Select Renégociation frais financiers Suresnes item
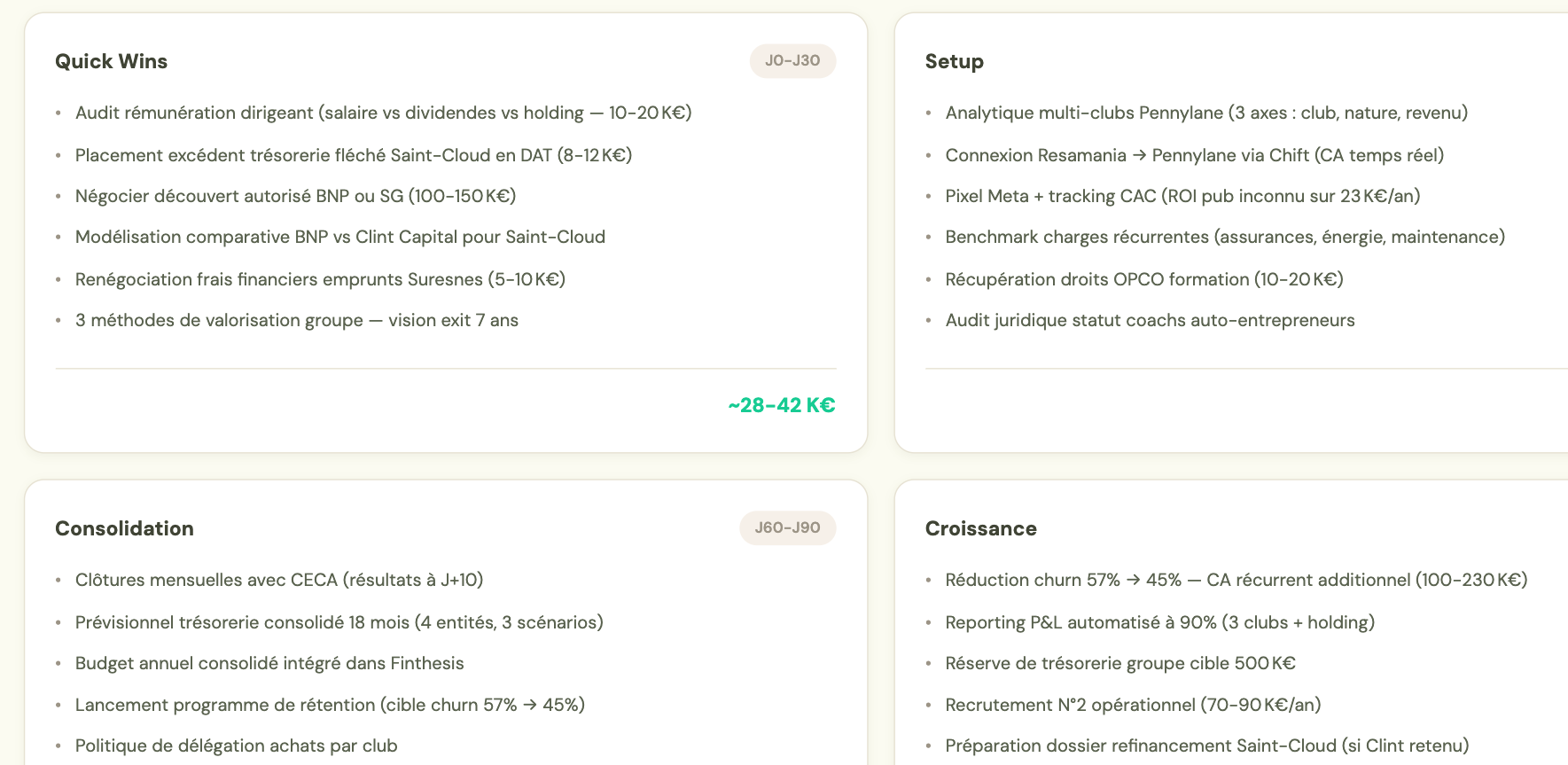This screenshot has width=1568, height=765. [x=320, y=279]
